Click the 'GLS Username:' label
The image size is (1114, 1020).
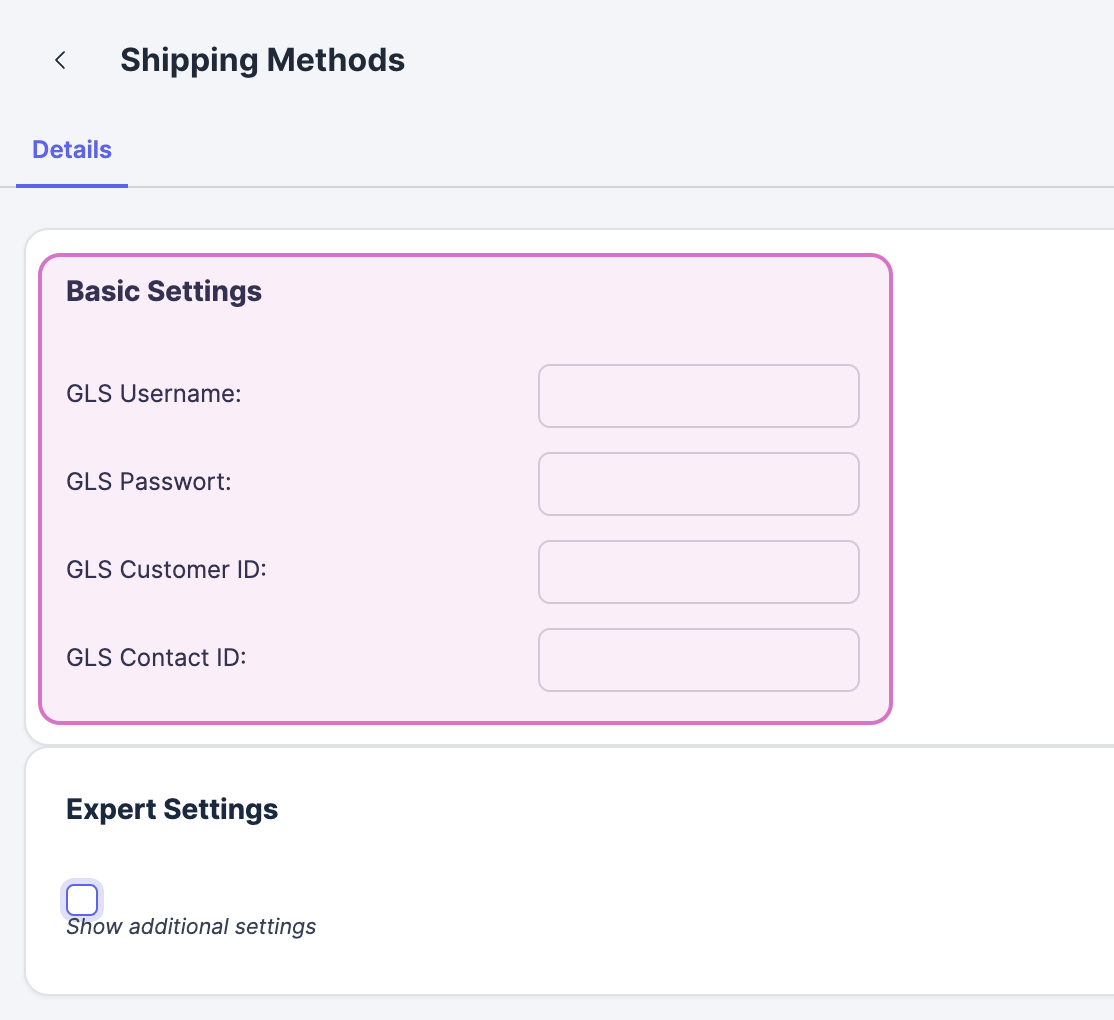(x=154, y=394)
